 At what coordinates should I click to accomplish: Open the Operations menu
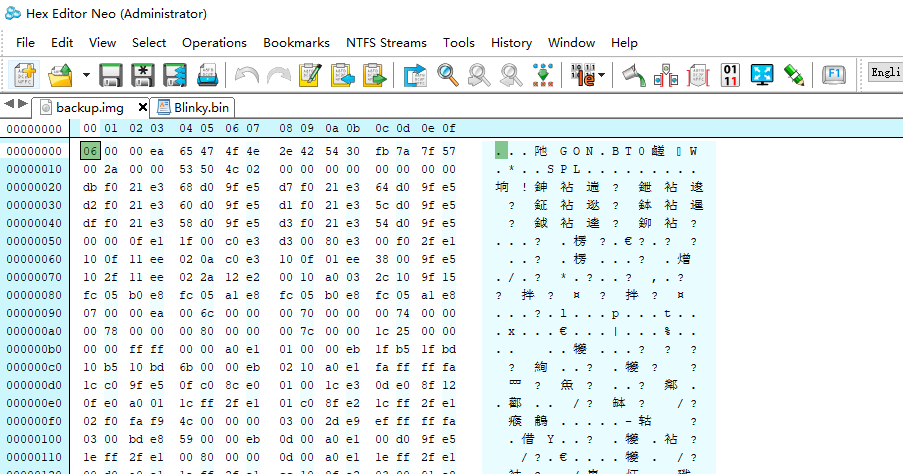[214, 43]
